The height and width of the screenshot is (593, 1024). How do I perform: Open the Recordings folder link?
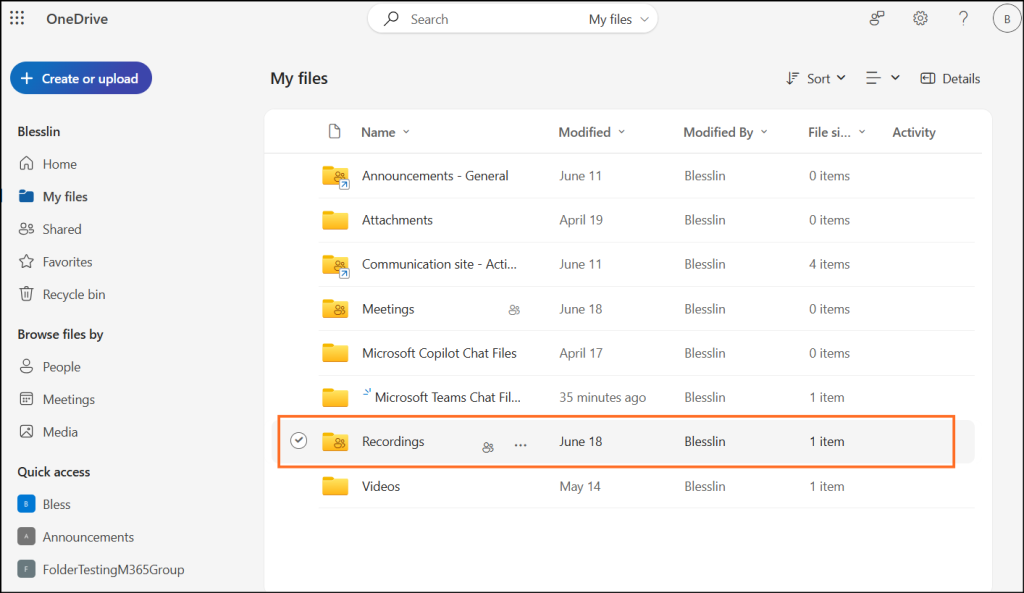(x=393, y=441)
